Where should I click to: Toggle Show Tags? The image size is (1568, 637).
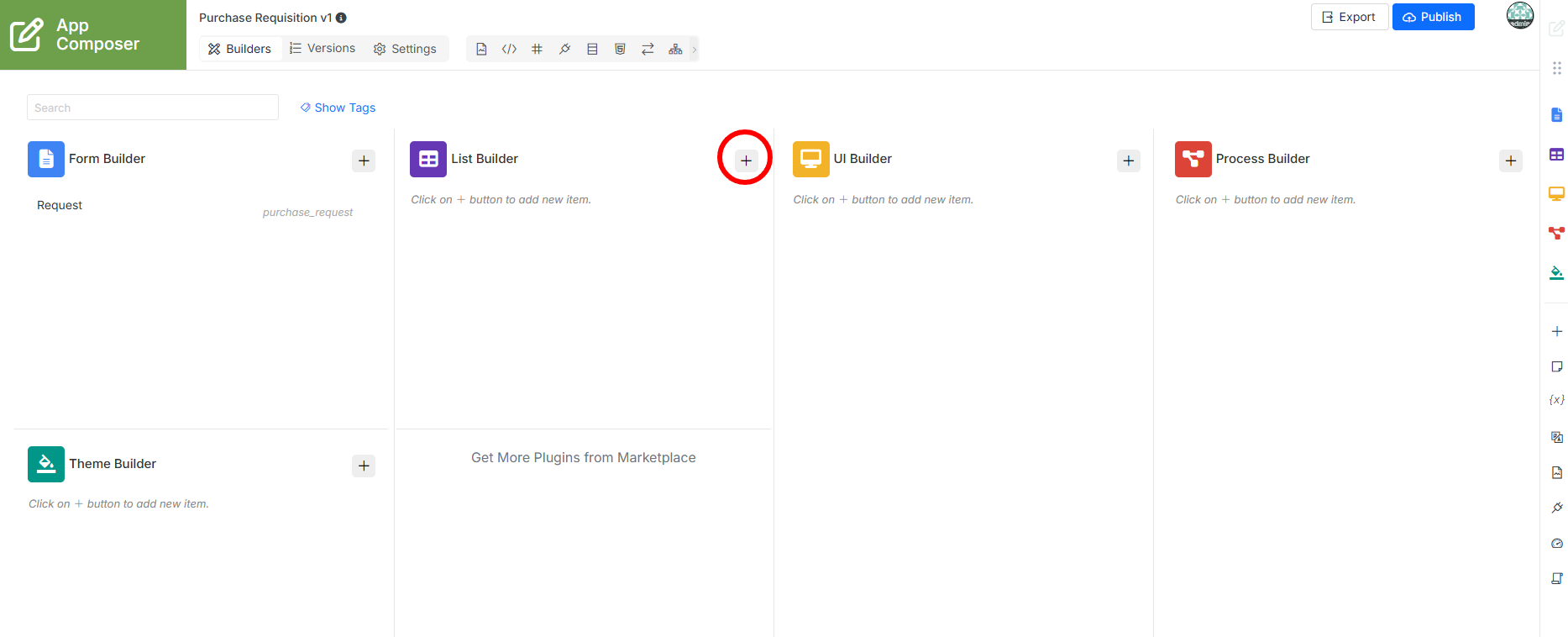338,108
